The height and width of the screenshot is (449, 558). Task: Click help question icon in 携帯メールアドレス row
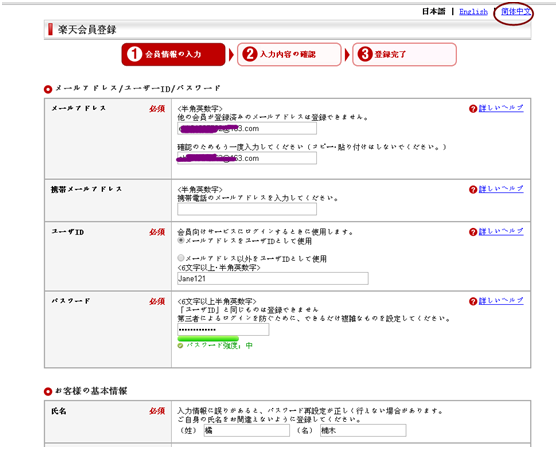[473, 190]
